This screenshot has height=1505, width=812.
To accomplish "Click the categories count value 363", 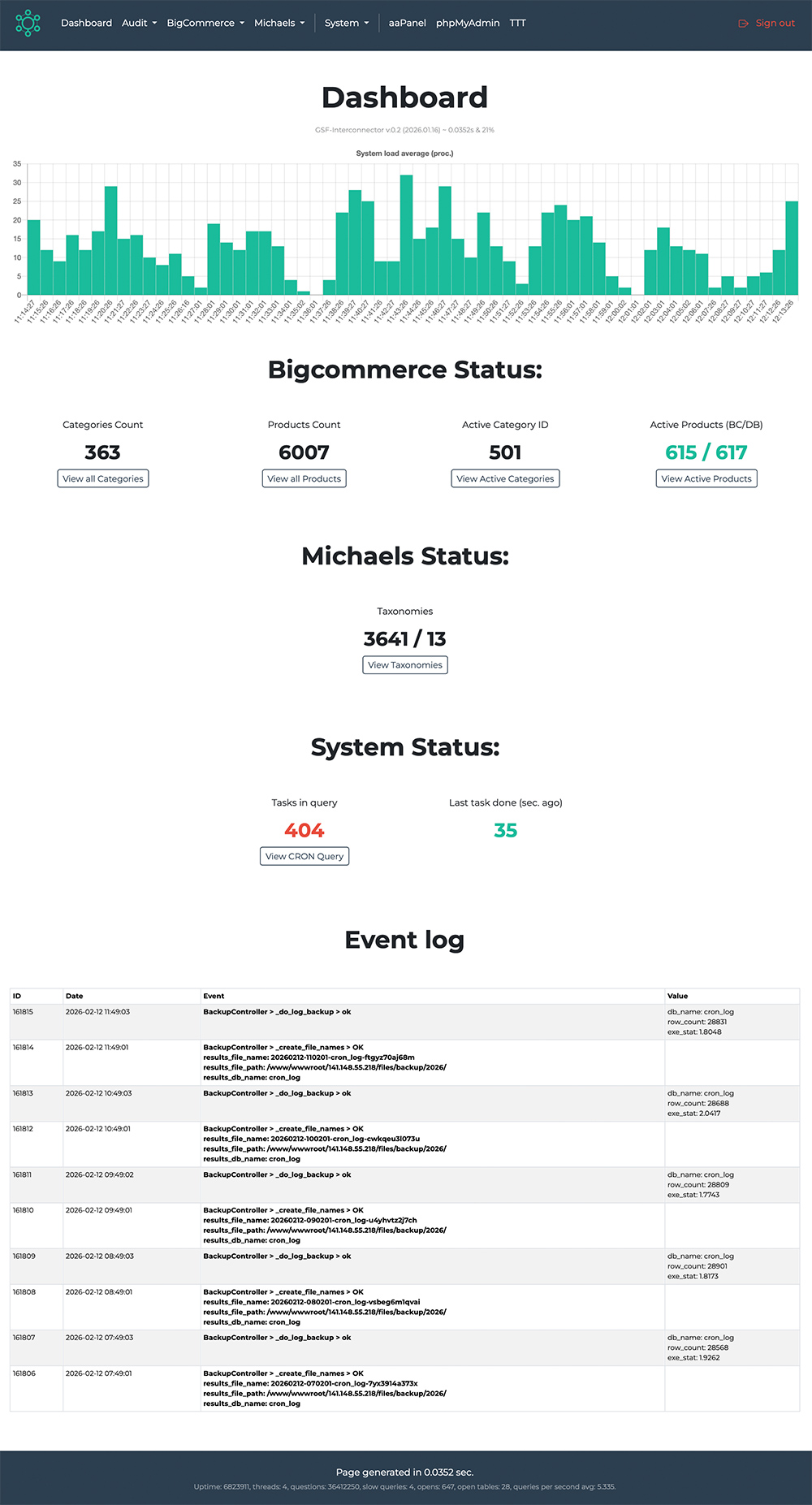I will (103, 452).
